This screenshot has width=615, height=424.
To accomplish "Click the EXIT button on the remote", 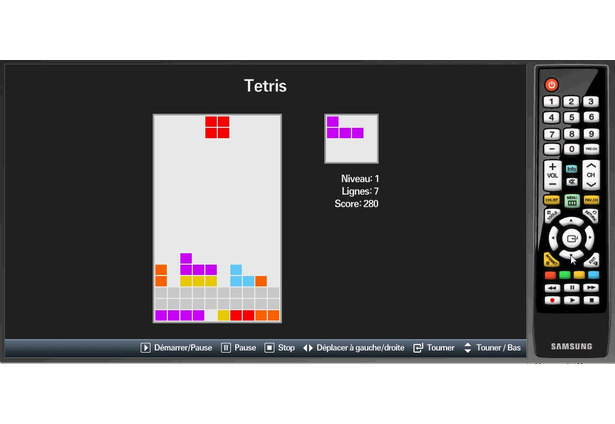I will (x=591, y=260).
